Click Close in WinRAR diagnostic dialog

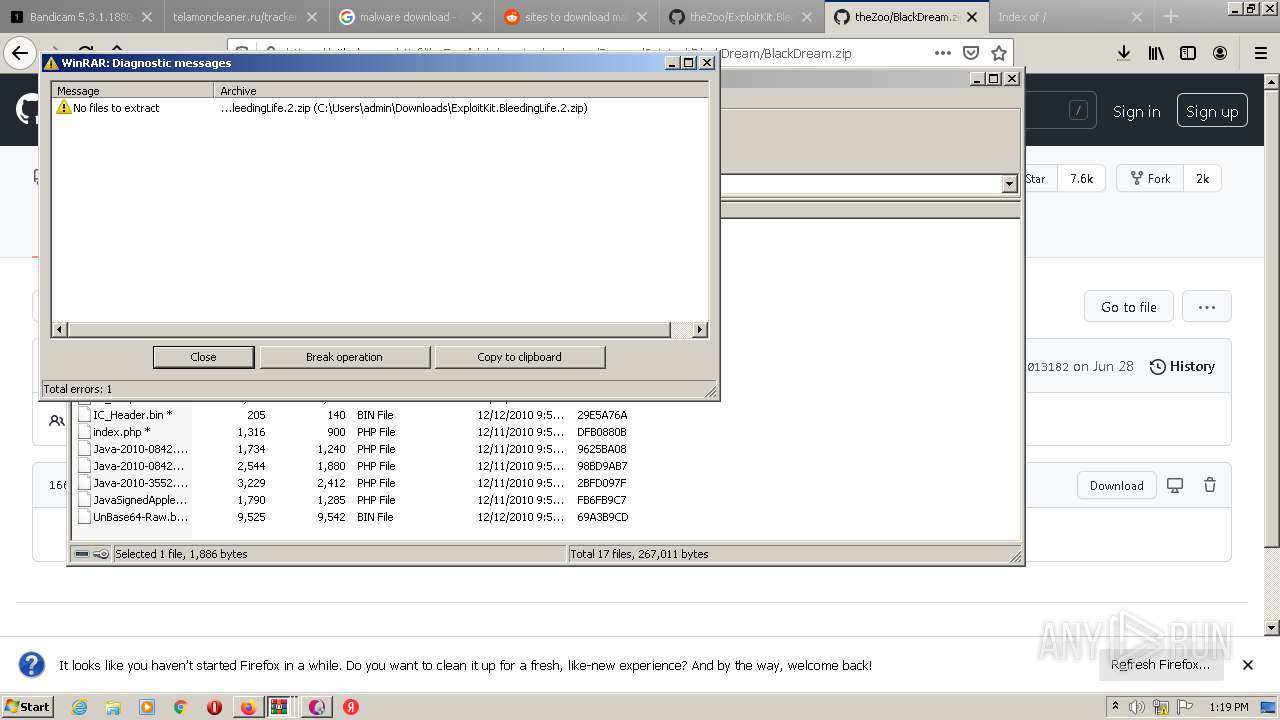pos(203,357)
